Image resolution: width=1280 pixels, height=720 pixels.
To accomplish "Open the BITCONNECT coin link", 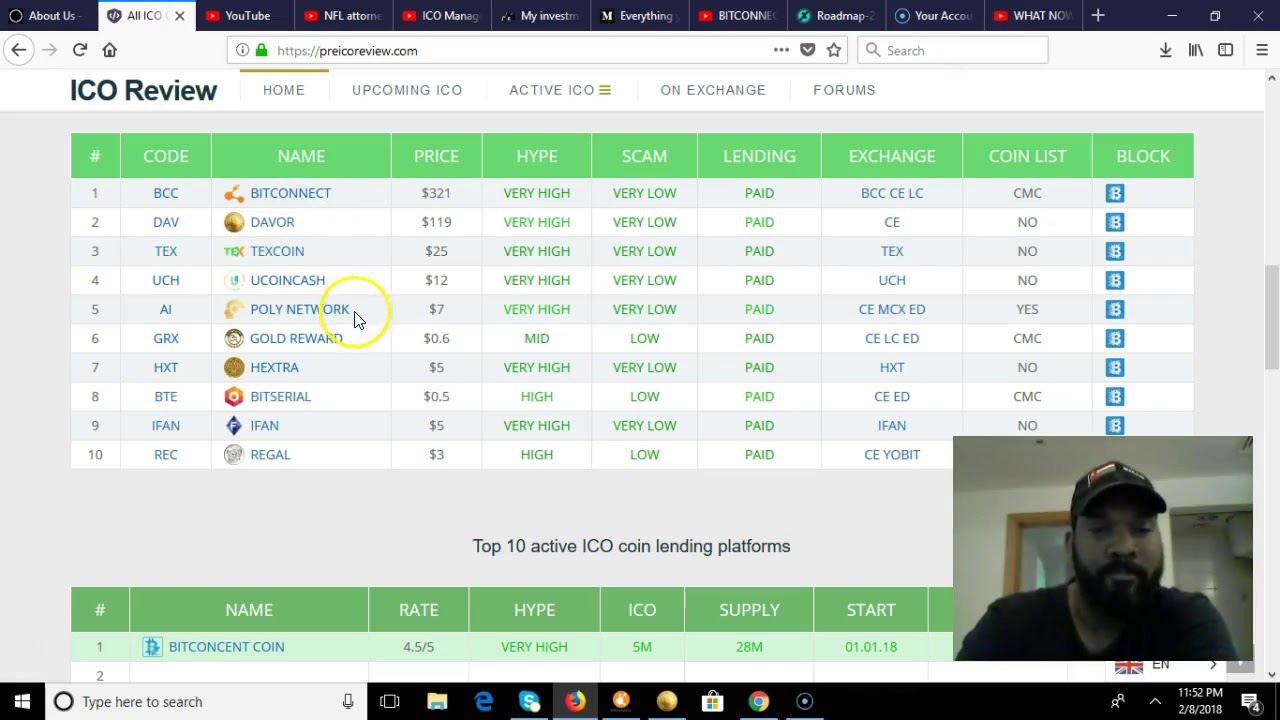I will (x=290, y=193).
